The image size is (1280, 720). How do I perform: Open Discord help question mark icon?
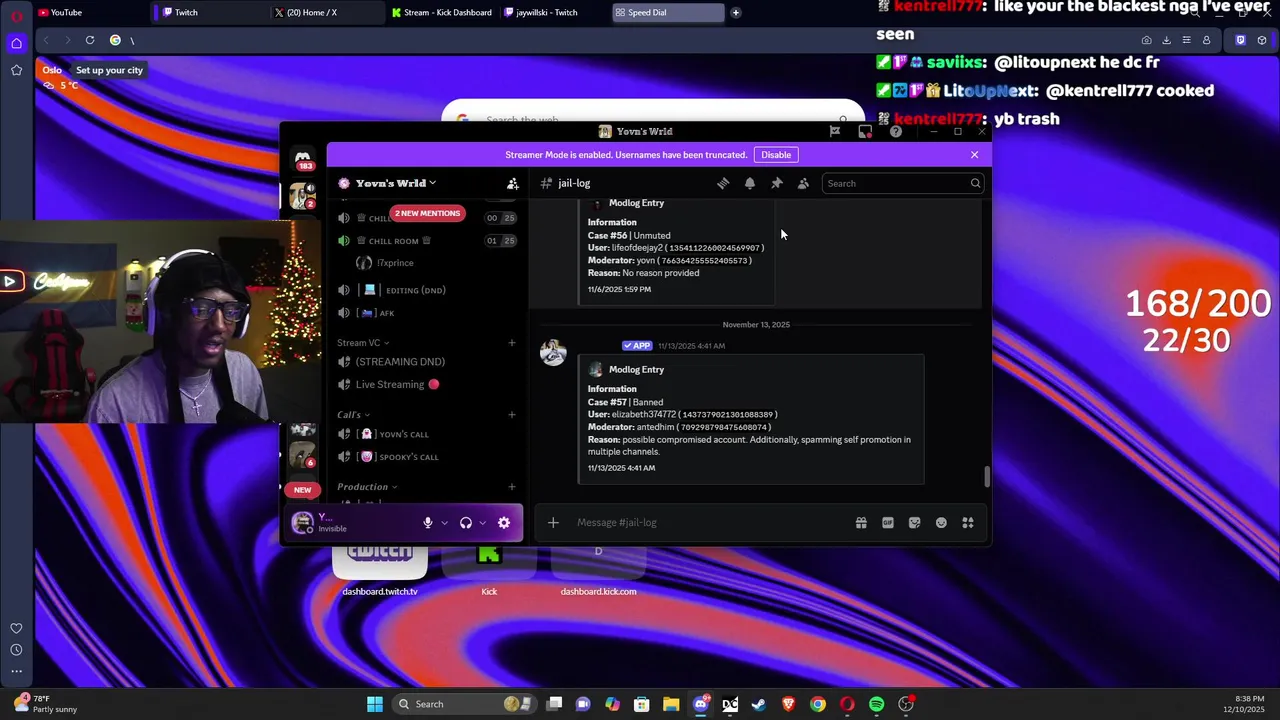tap(896, 131)
